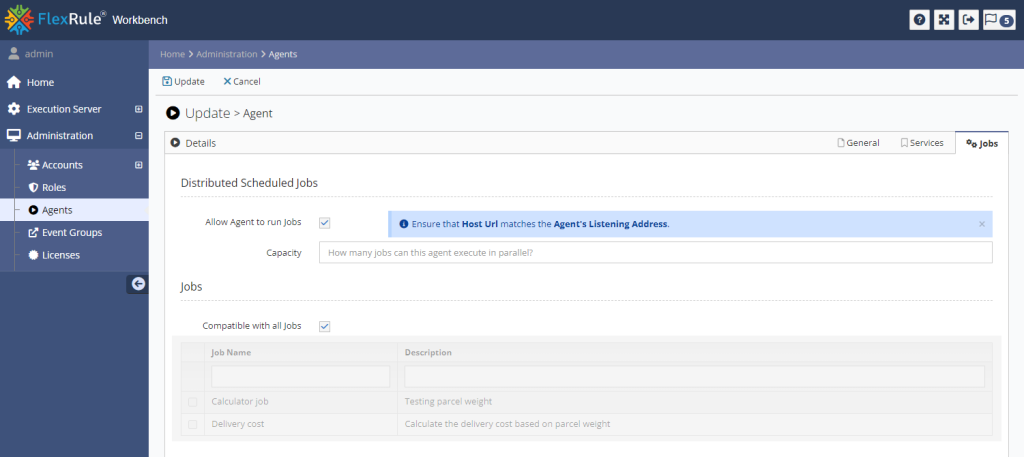
Task: Click the sign out icon
Action: (x=968, y=20)
